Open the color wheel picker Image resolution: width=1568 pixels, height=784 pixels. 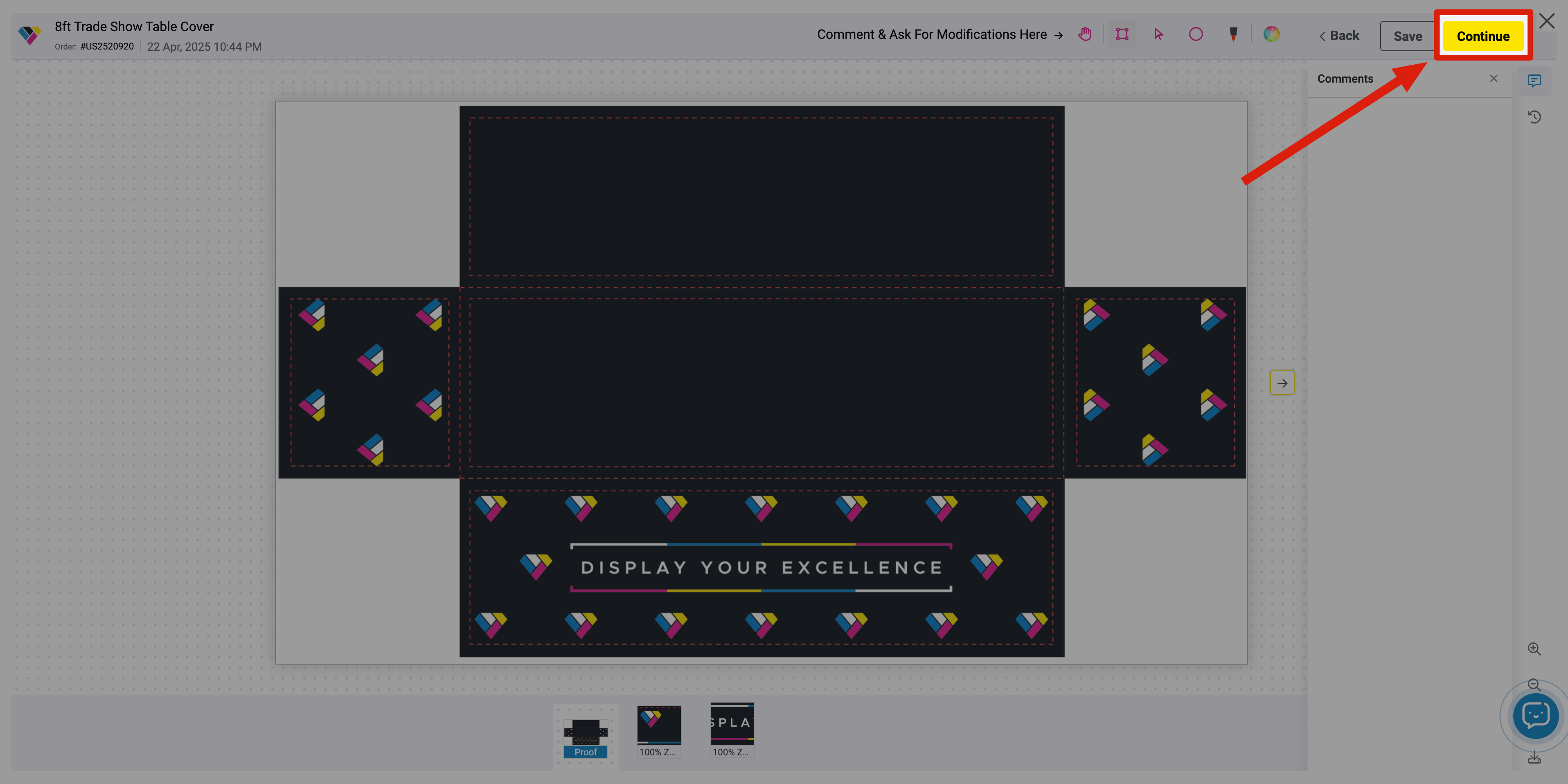(1271, 34)
